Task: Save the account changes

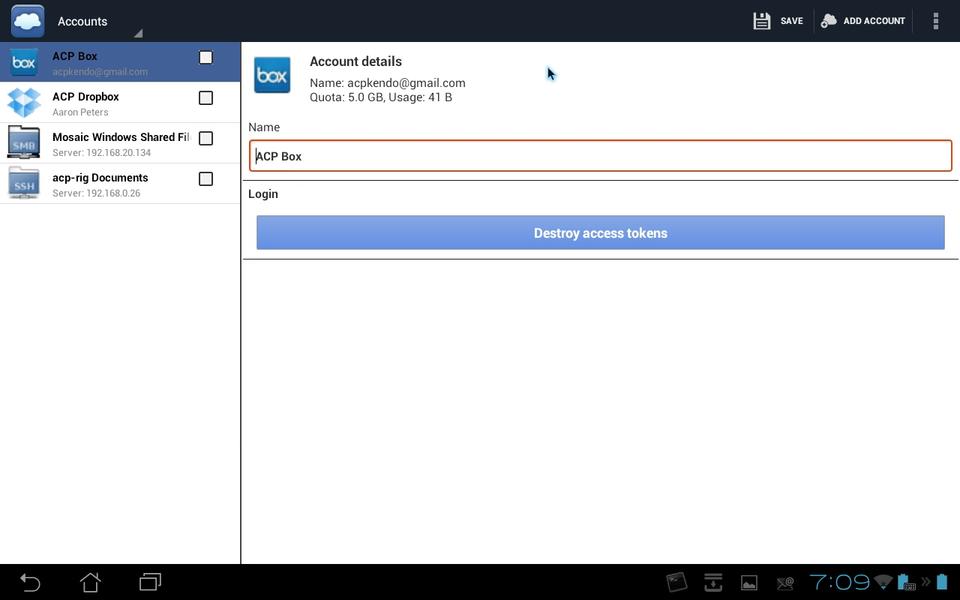Action: [x=778, y=21]
